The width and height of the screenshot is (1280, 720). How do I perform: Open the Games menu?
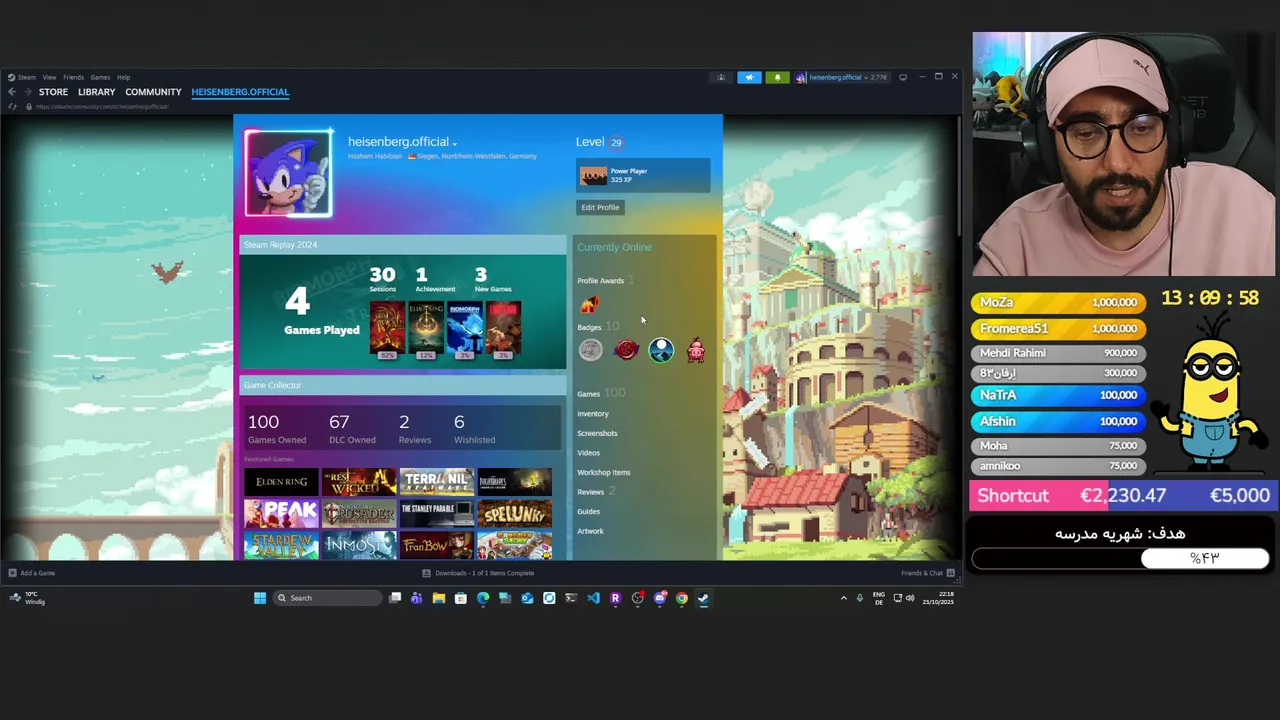coord(100,77)
